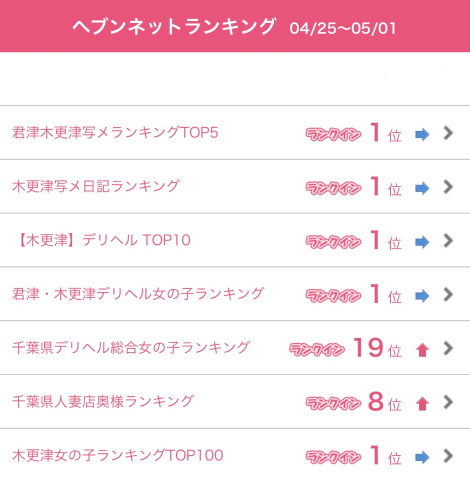
Task: Open 木更津写メ日記ランキング link
Action: click(x=96, y=186)
